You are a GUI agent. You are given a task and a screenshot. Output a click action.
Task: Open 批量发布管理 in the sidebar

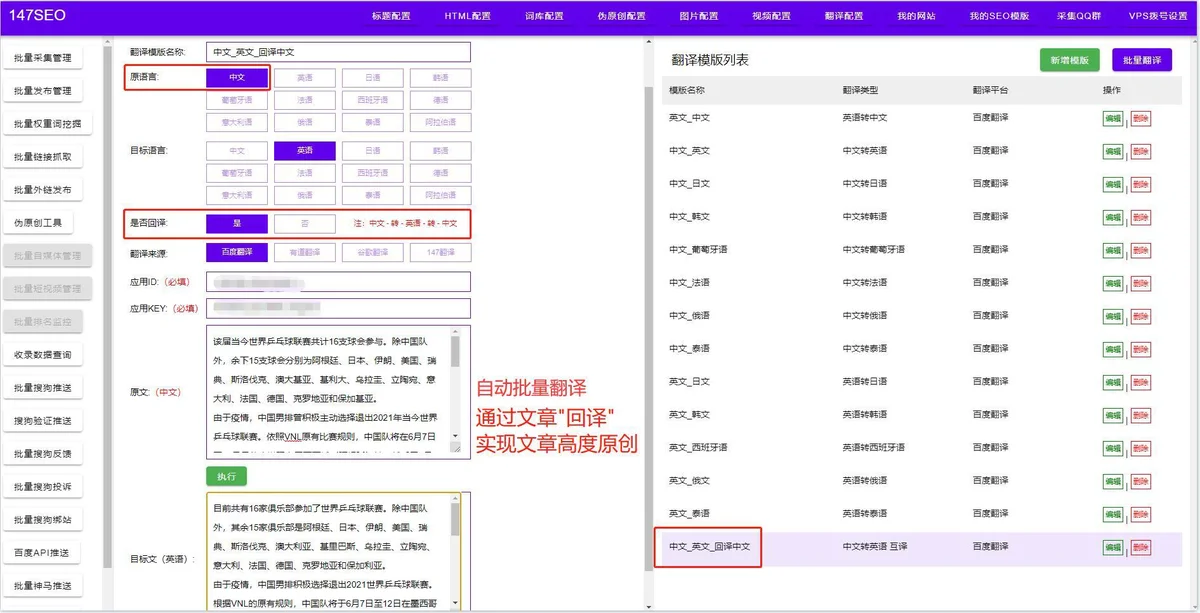pos(43,91)
